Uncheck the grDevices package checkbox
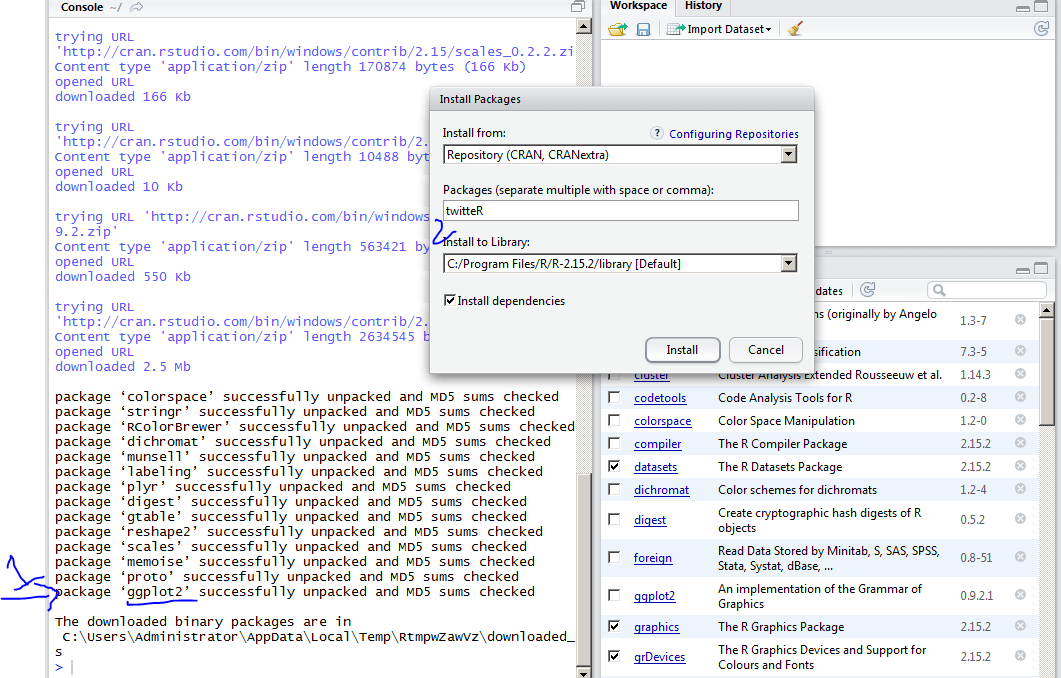The height and width of the screenshot is (678, 1061). point(614,656)
